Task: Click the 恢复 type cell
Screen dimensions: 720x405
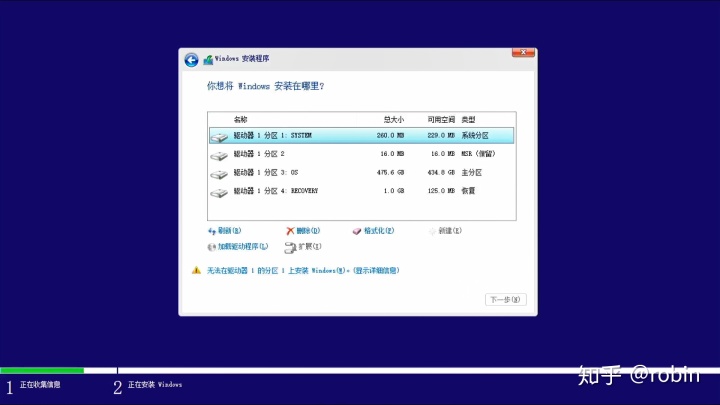Action: 468,191
